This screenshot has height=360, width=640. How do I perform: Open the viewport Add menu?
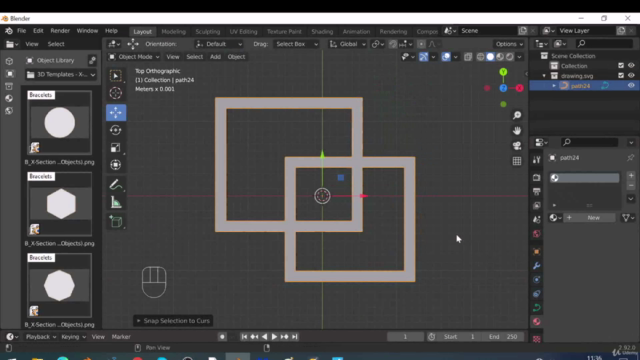click(215, 57)
